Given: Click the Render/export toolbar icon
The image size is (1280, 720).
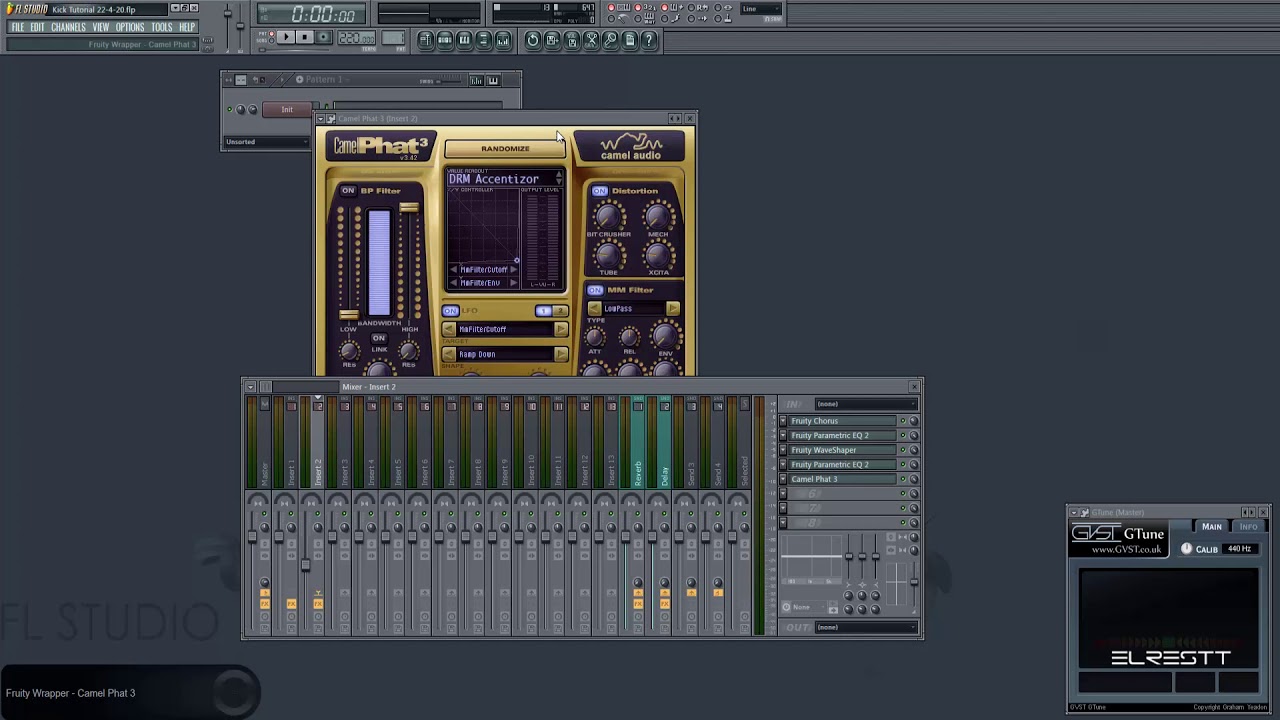Looking at the screenshot, I should coord(572,40).
